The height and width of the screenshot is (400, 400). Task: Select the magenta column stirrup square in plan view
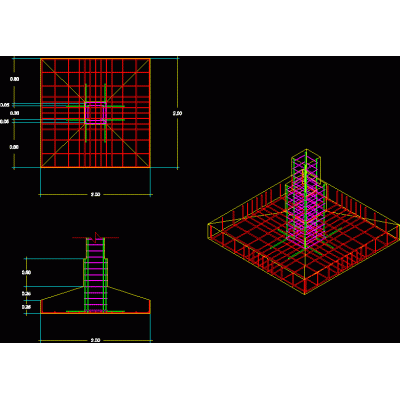pyautogui.click(x=95, y=113)
